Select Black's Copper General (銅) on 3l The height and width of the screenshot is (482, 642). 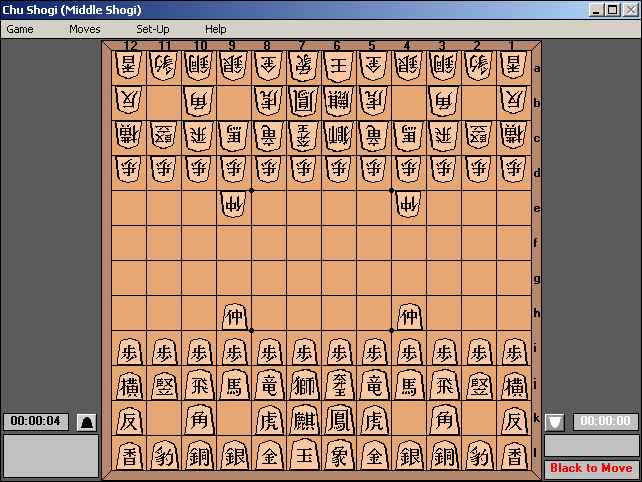443,455
